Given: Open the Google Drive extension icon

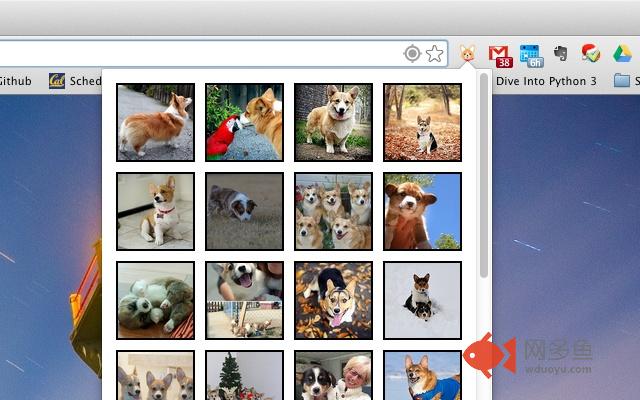Looking at the screenshot, I should [622, 54].
